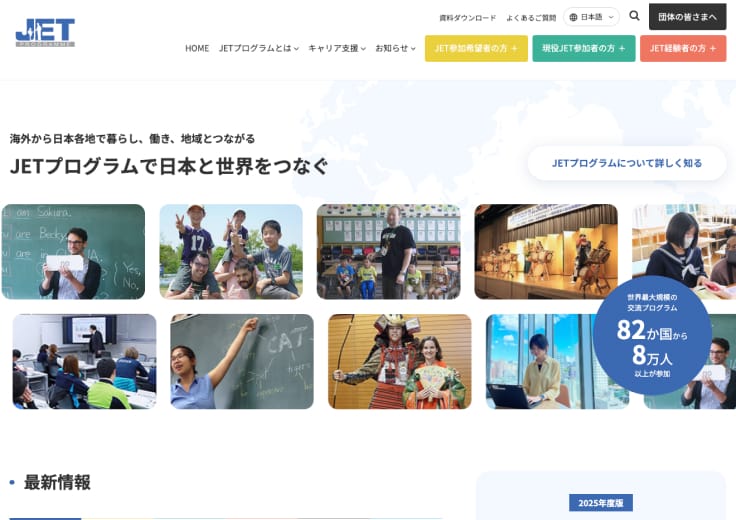This screenshot has height=520, width=736.
Task: Click the 団体の皆さまへ button
Action: (x=687, y=17)
